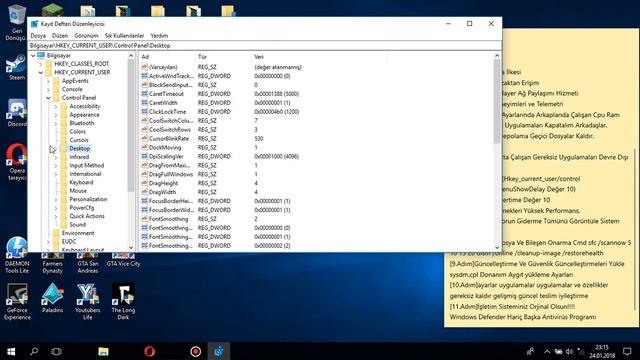Click the key tree vertical scrollbar
The width and height of the screenshot is (640, 360).
pos(131,125)
